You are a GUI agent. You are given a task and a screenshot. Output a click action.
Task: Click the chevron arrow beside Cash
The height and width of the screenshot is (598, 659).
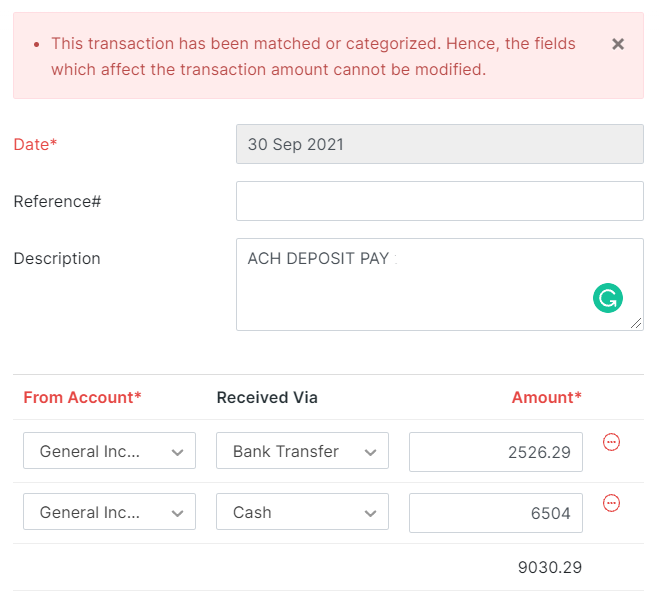coord(370,514)
